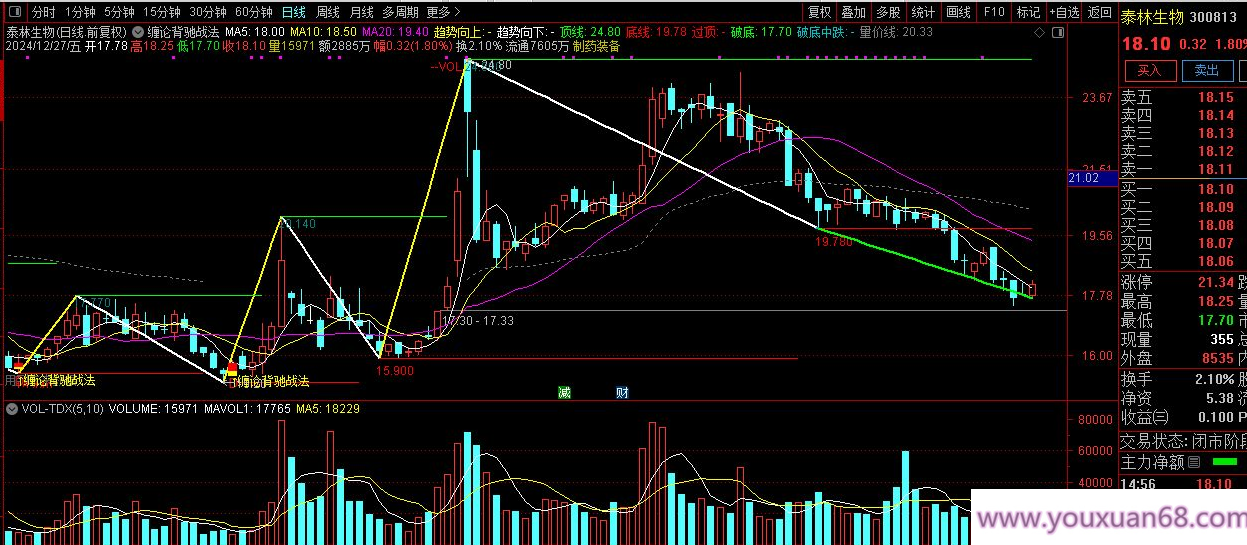
Task: Expand the 更多 periods menu
Action: (439, 13)
